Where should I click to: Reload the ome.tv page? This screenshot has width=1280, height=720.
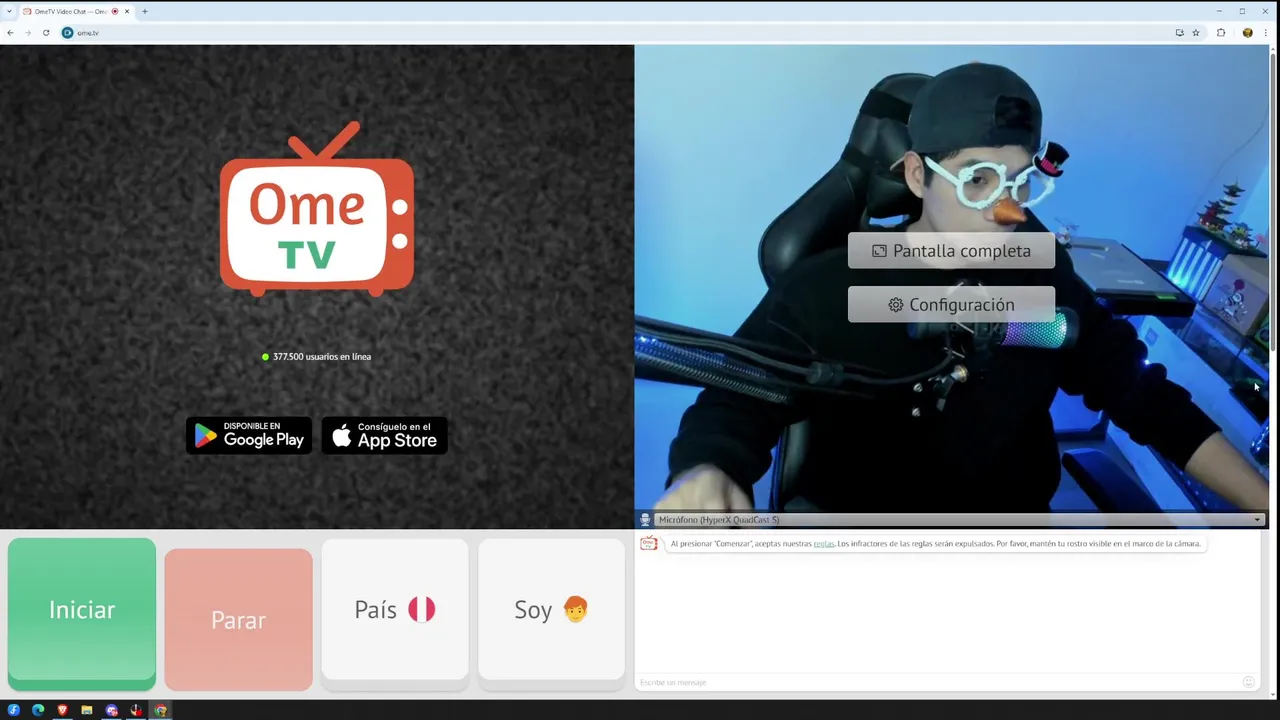46,33
